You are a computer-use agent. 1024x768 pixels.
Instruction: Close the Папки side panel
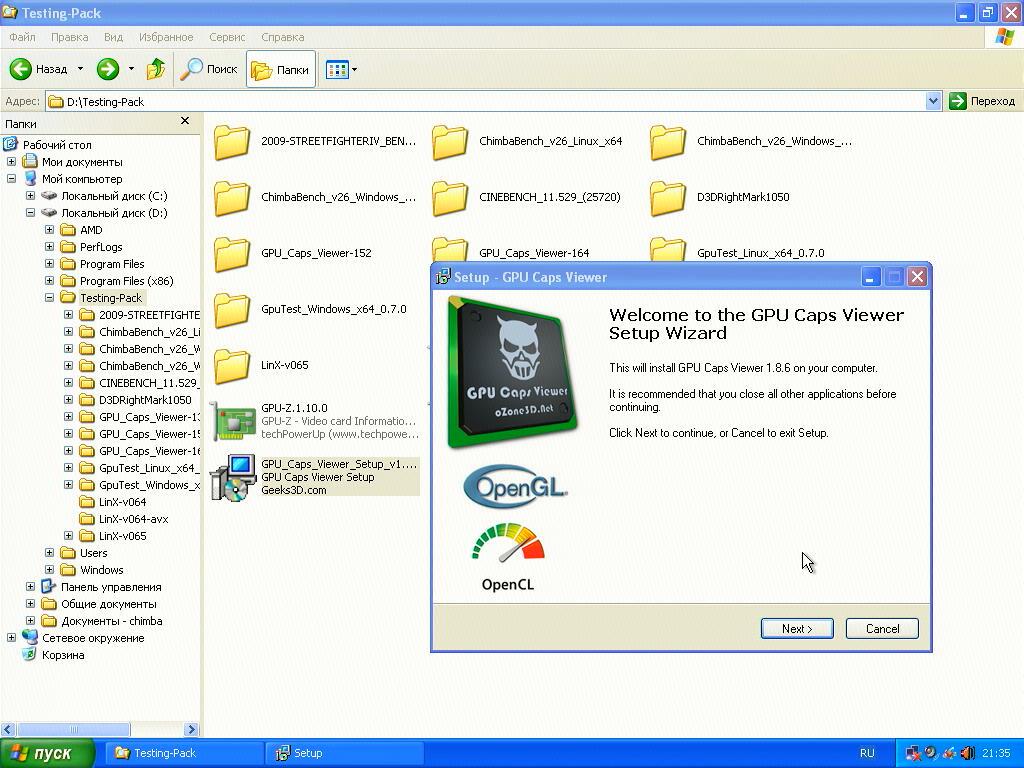click(185, 121)
